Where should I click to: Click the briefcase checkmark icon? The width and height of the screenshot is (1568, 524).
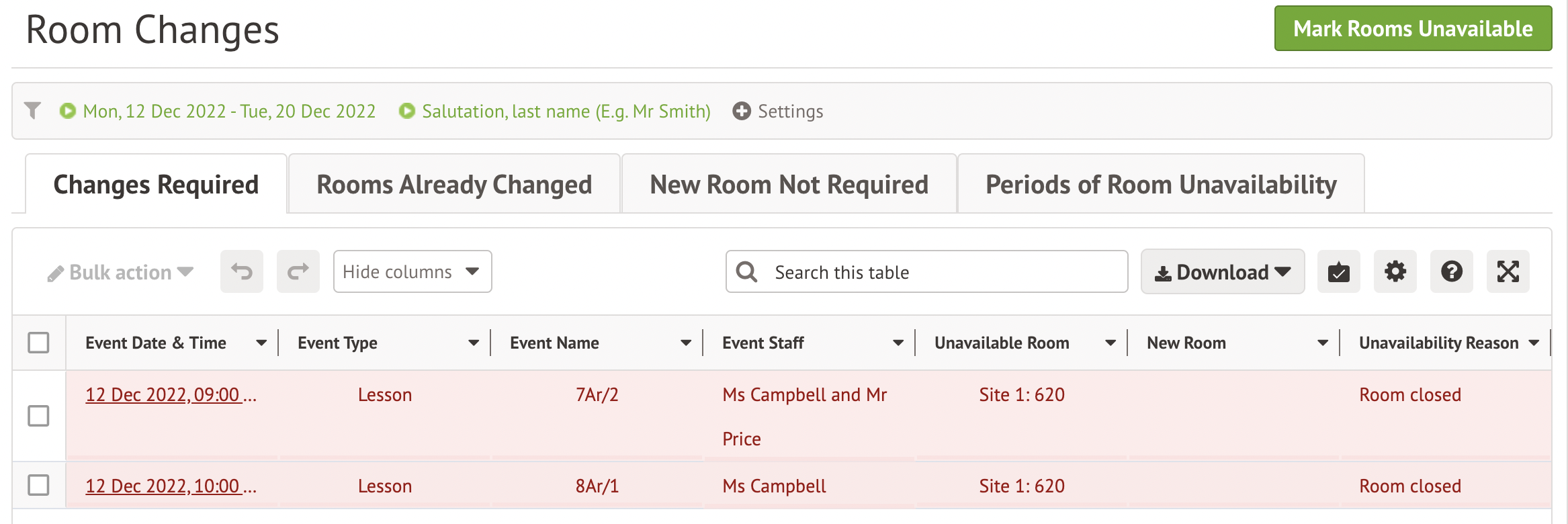point(1338,271)
